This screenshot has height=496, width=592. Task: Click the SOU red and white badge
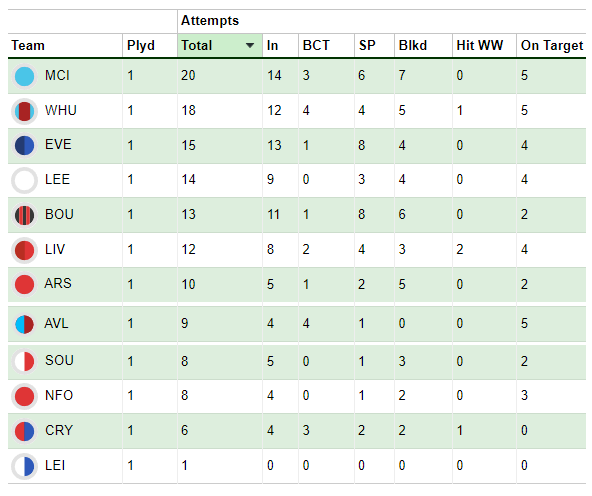pos(25,362)
